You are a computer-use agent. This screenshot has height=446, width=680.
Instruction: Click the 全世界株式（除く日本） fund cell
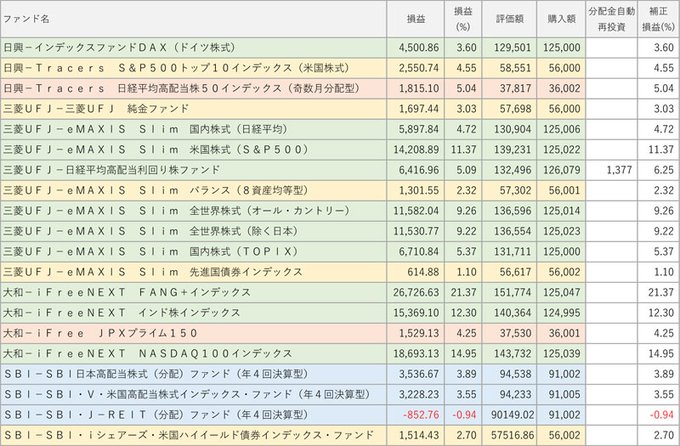(193, 231)
